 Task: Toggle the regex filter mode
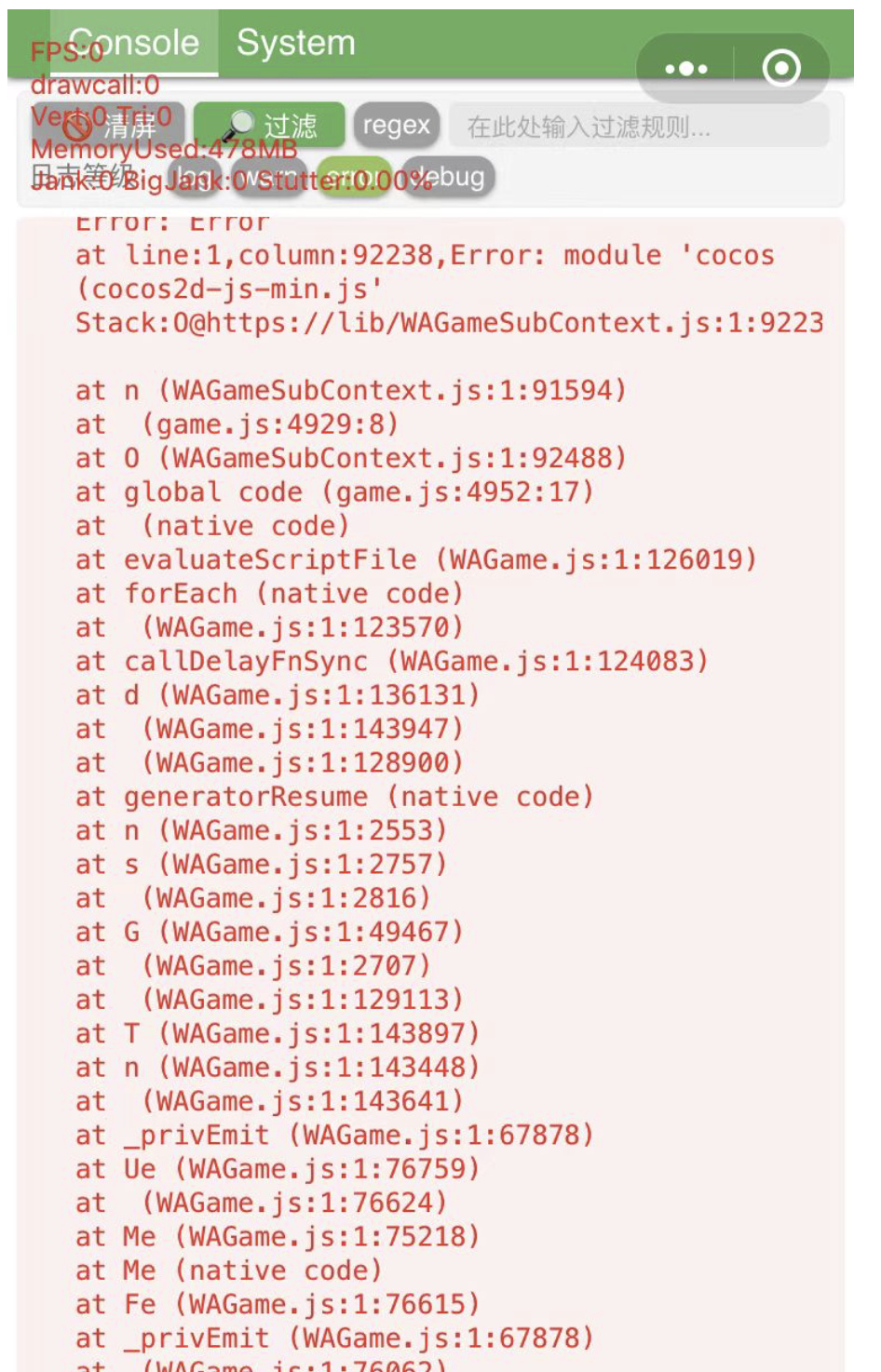(396, 126)
